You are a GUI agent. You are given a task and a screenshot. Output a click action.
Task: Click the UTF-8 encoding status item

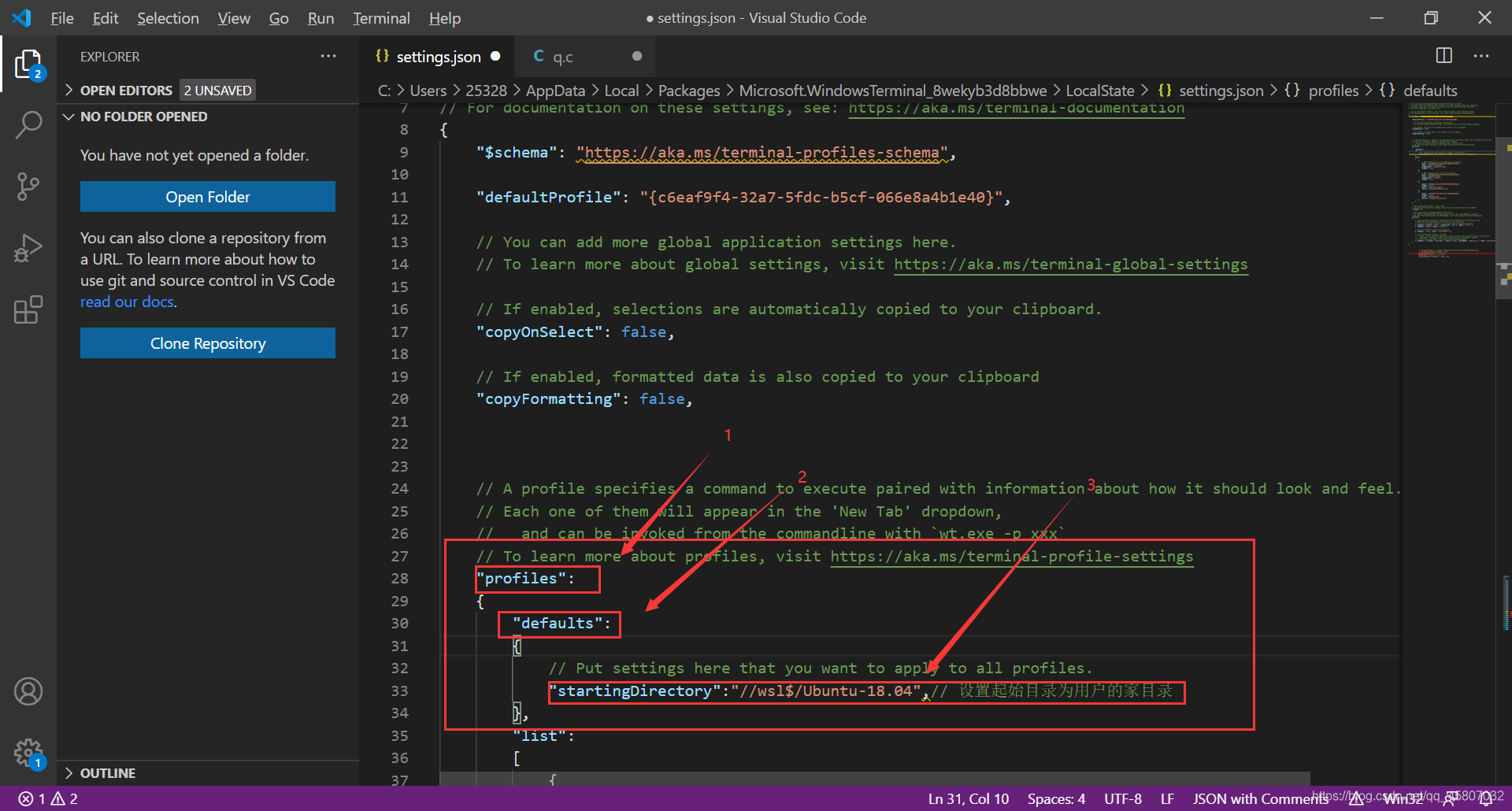(1123, 798)
